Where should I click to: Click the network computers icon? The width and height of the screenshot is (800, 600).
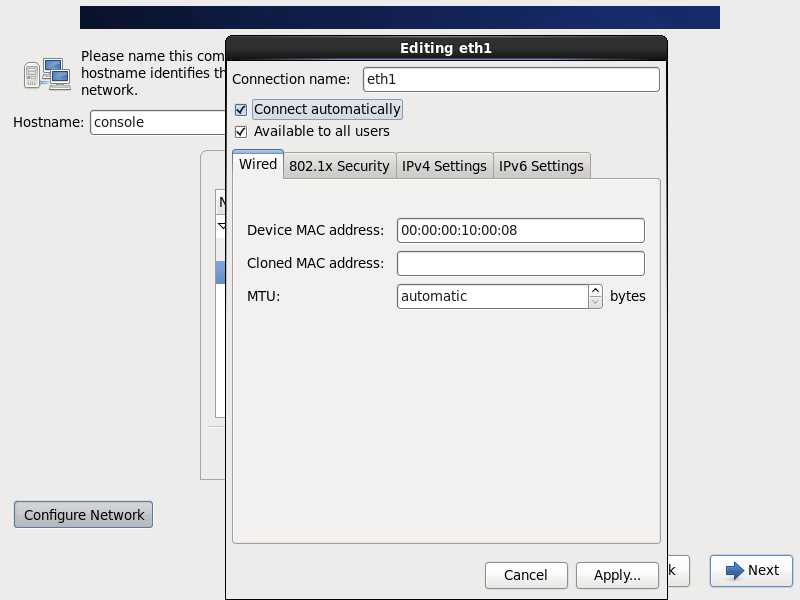(47, 74)
